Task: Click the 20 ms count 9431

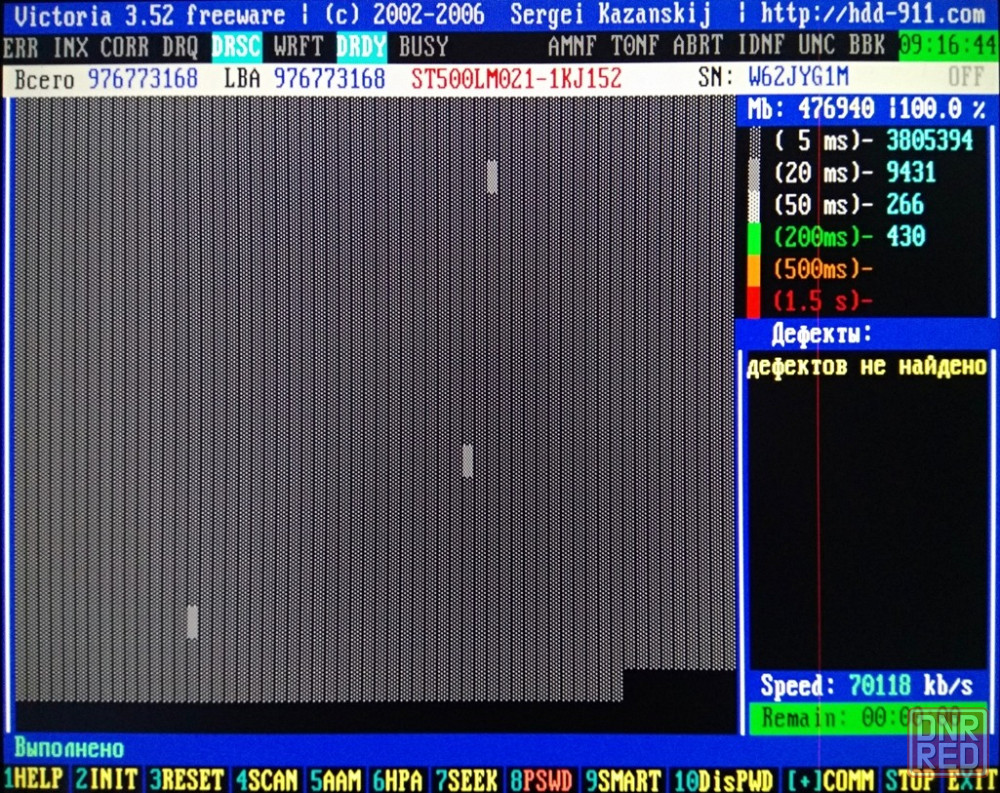Action: pyautogui.click(x=911, y=172)
